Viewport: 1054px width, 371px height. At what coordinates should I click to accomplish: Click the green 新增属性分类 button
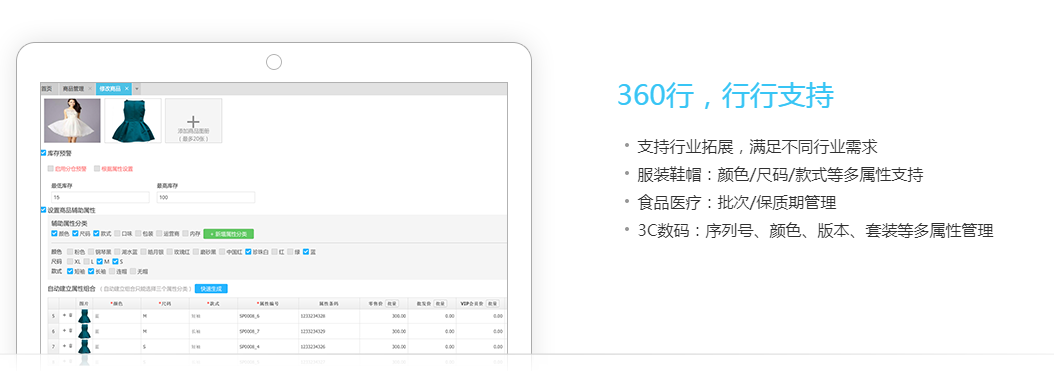tap(229, 234)
